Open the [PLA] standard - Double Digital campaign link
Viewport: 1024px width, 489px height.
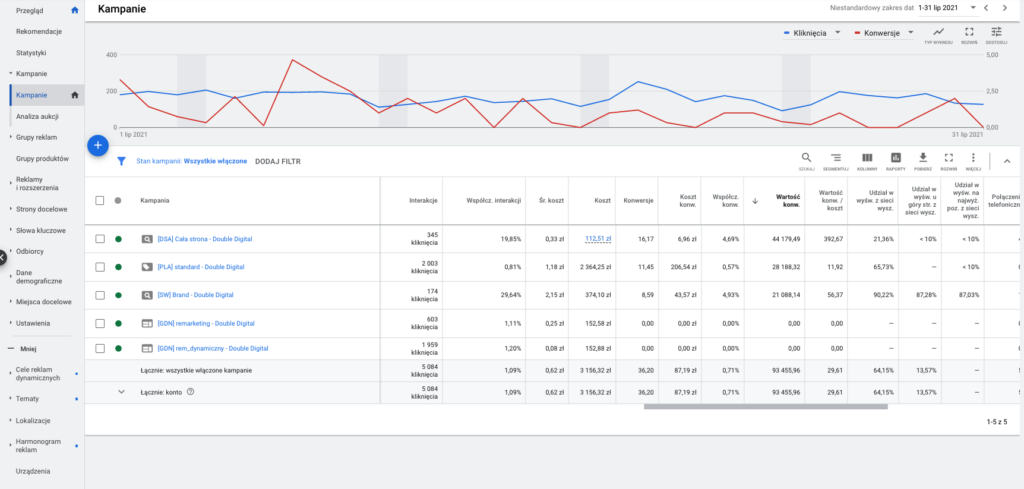[x=200, y=267]
